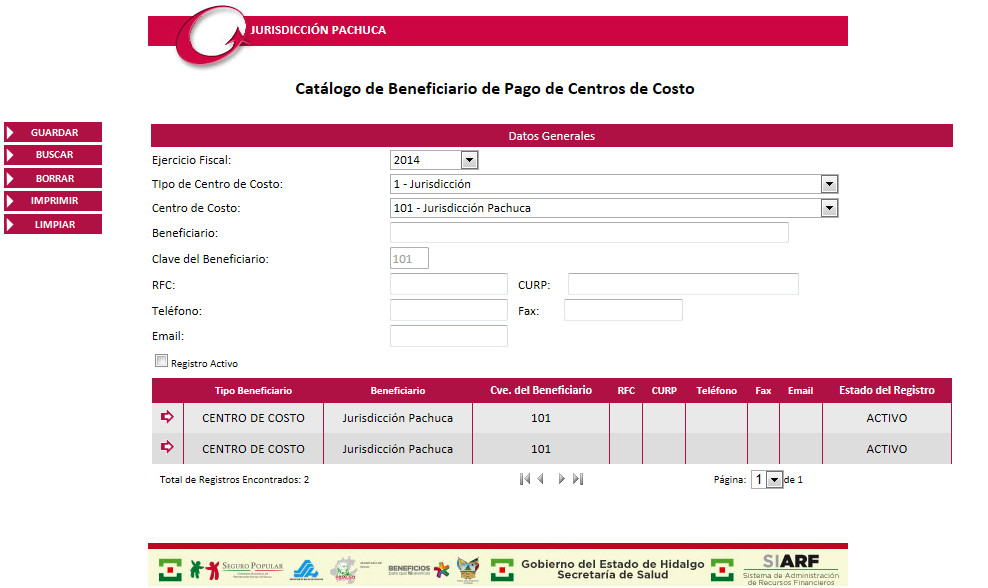The width and height of the screenshot is (988, 588).
Task: Click 101 cell in first row
Action: [x=541, y=418]
